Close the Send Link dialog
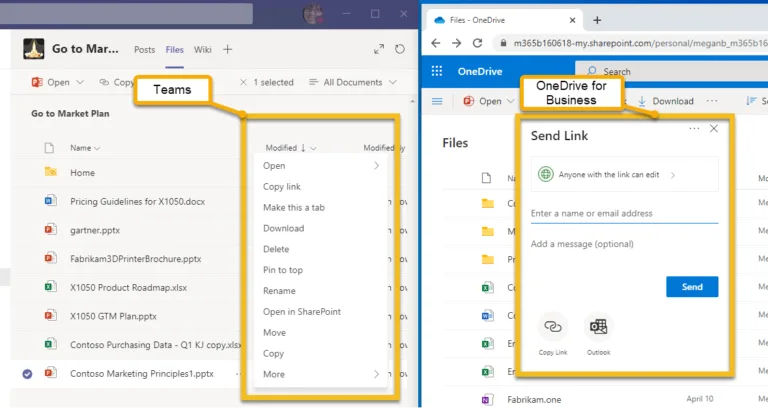768x408 pixels. (714, 128)
